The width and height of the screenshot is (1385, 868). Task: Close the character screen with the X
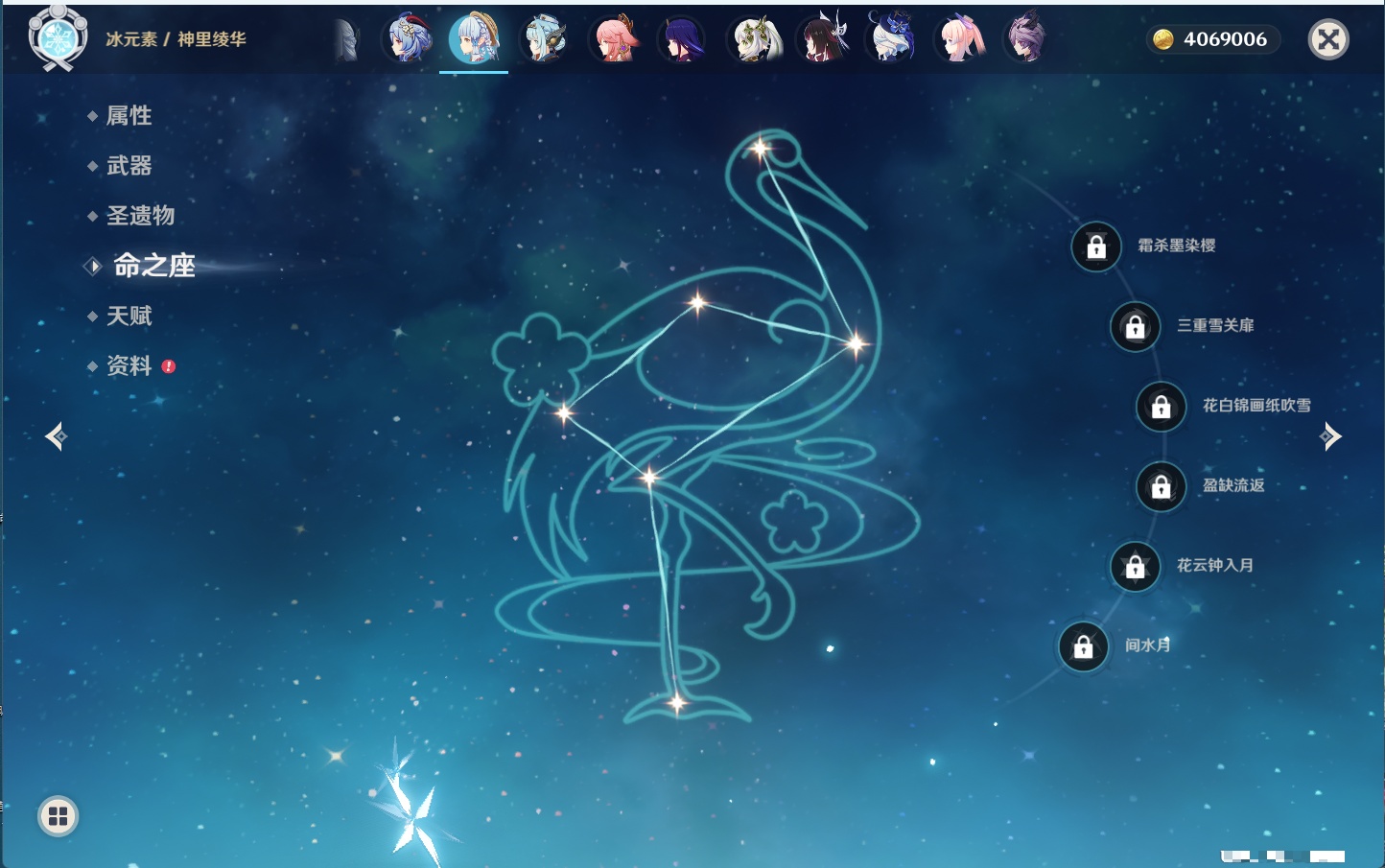(x=1328, y=39)
